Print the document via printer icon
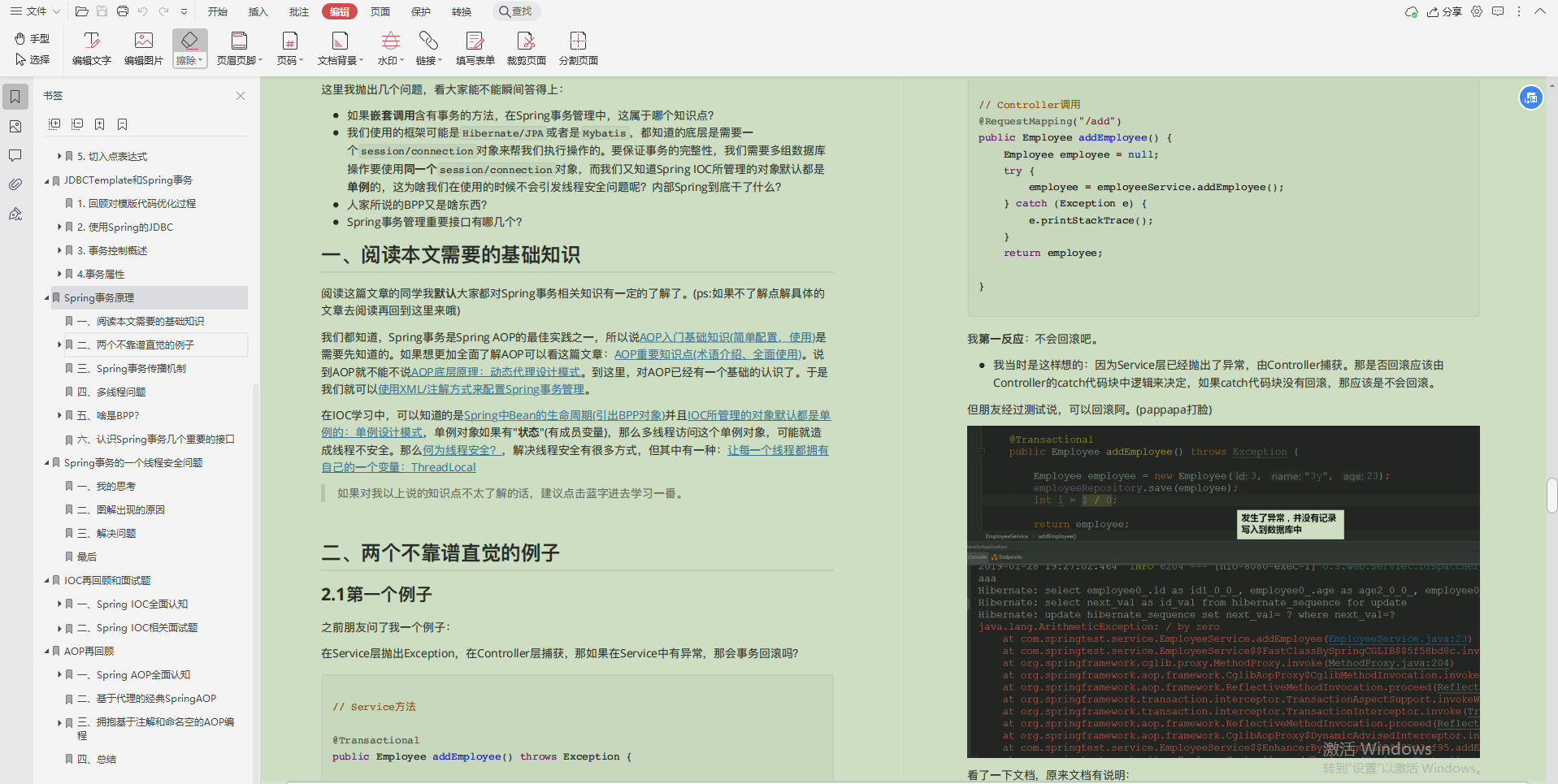1558x784 pixels. [x=123, y=11]
